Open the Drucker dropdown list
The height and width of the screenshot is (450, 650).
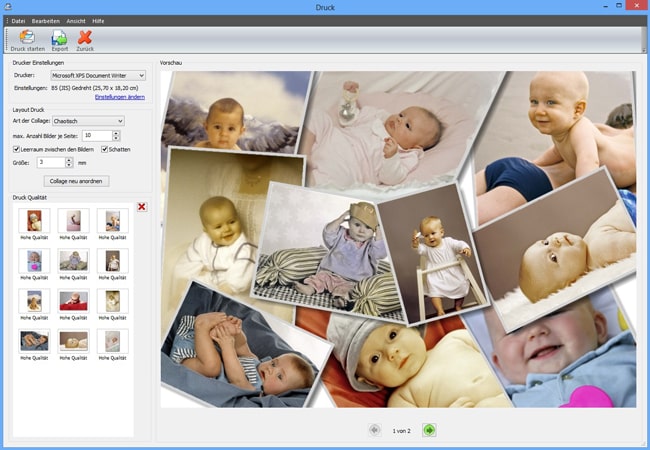click(x=141, y=75)
